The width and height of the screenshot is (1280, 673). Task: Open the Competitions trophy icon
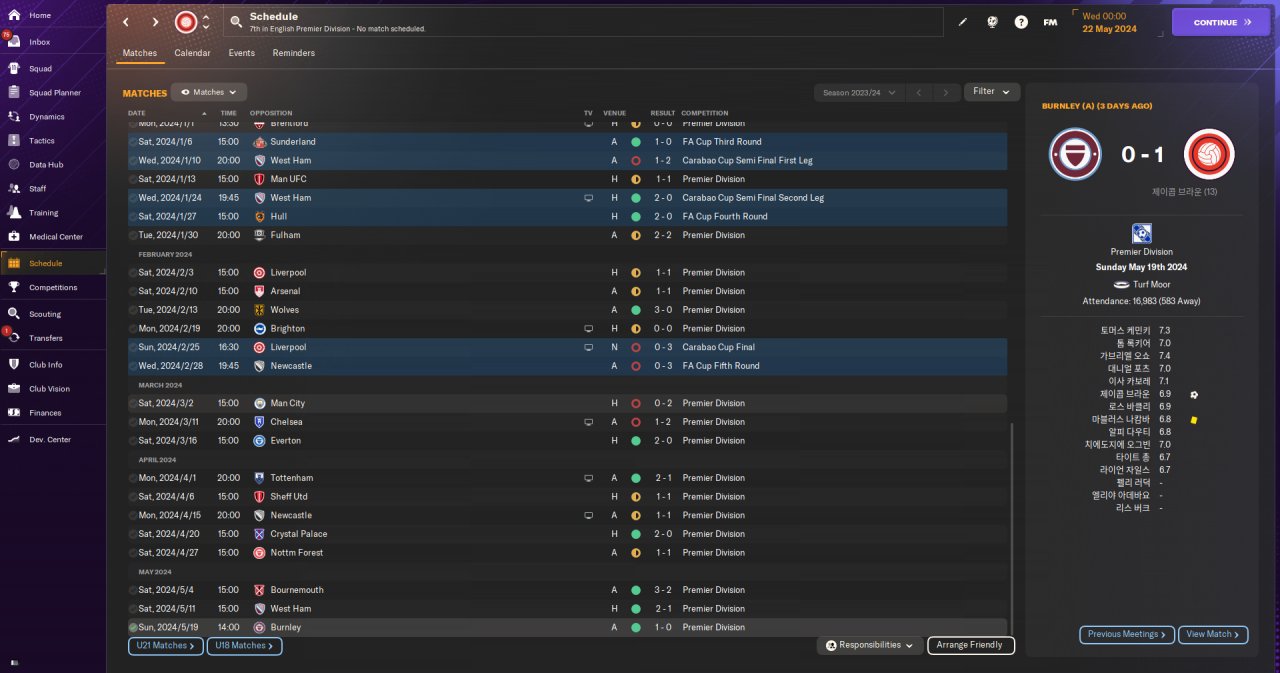pos(14,287)
